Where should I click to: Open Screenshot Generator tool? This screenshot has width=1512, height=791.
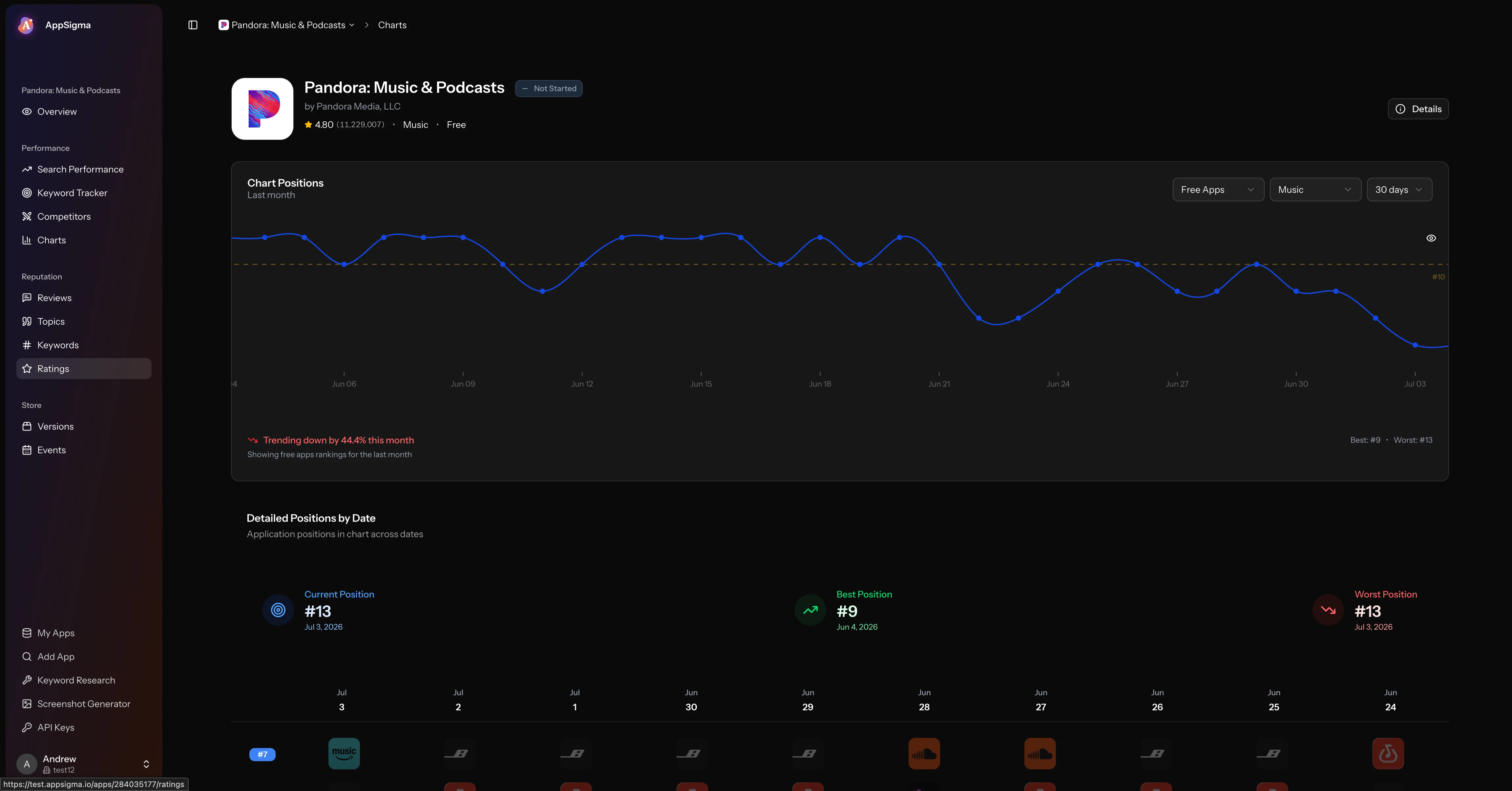84,704
